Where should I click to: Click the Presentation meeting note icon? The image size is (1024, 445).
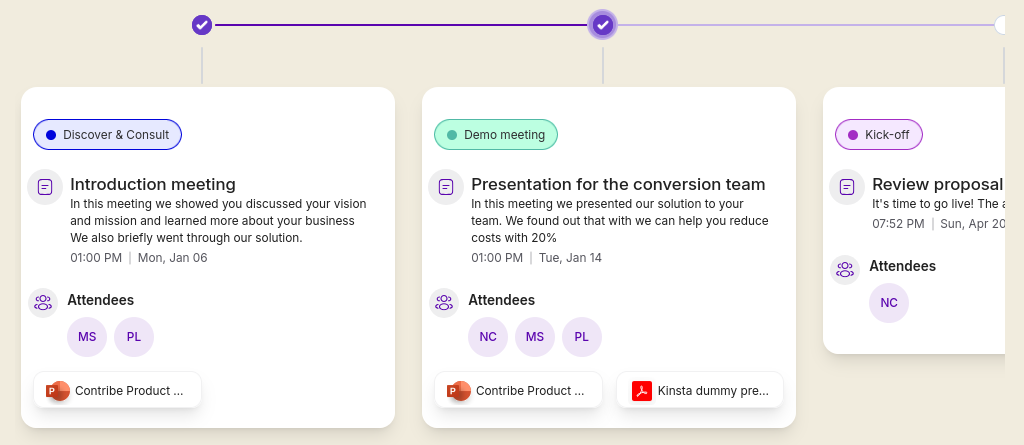[x=446, y=187]
